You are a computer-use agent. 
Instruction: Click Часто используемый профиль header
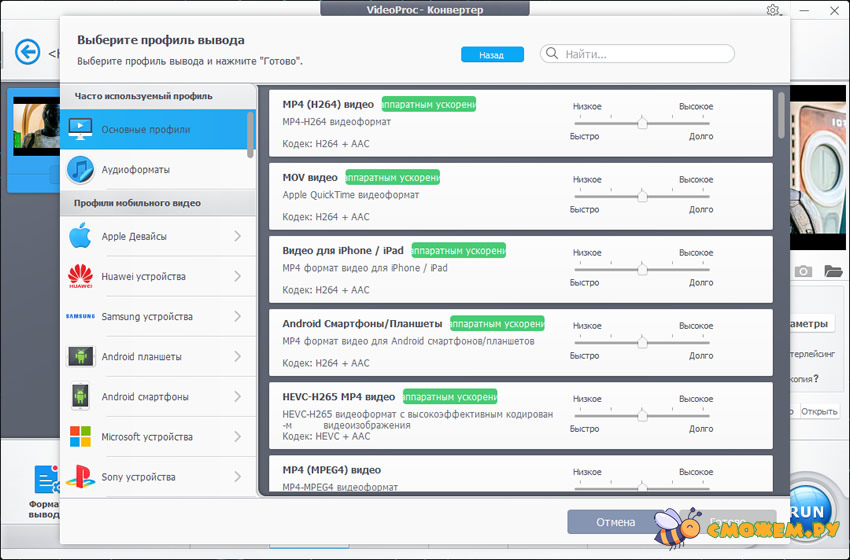coord(143,96)
